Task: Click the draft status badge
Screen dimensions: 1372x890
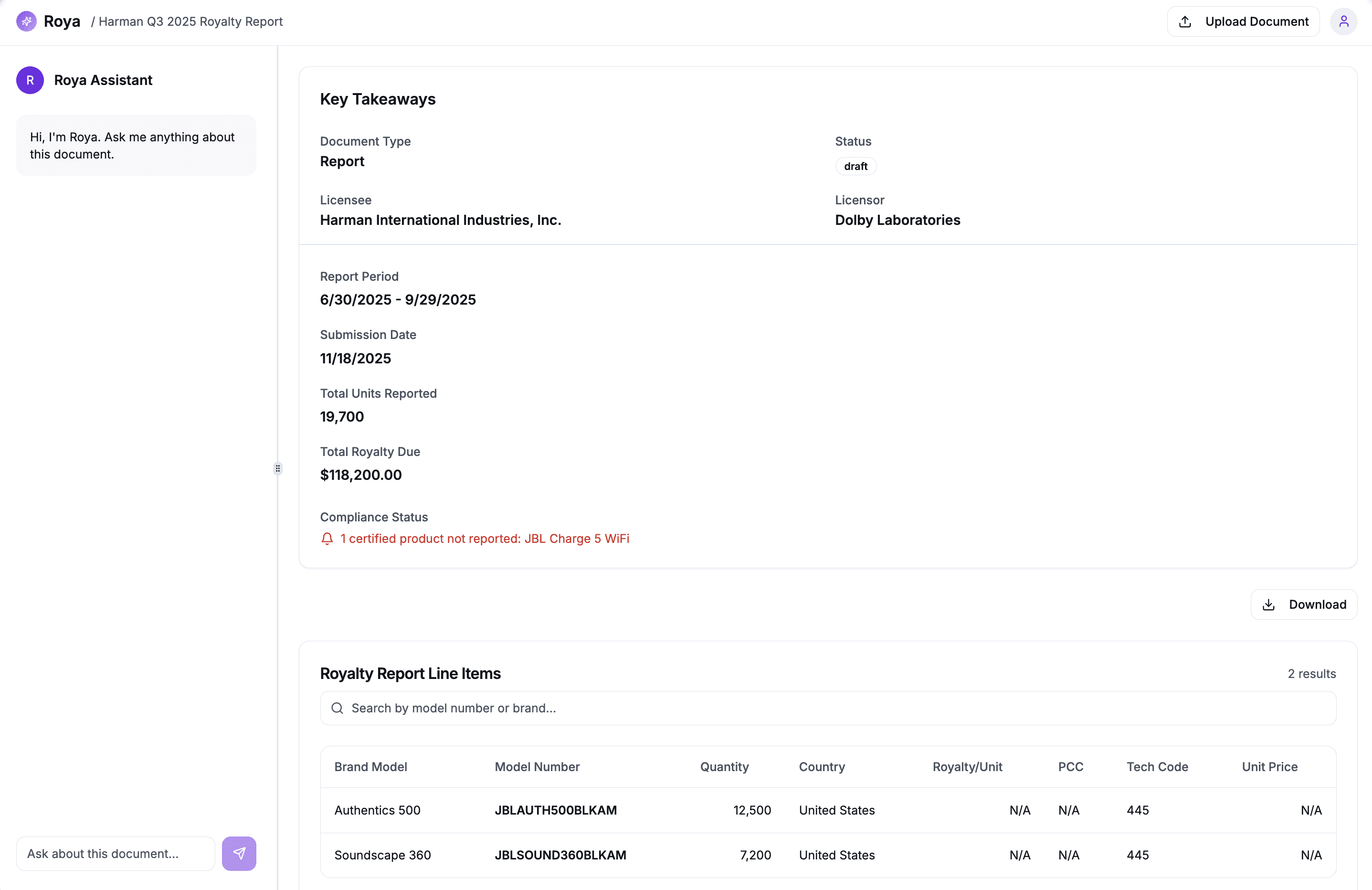Action: (855, 166)
